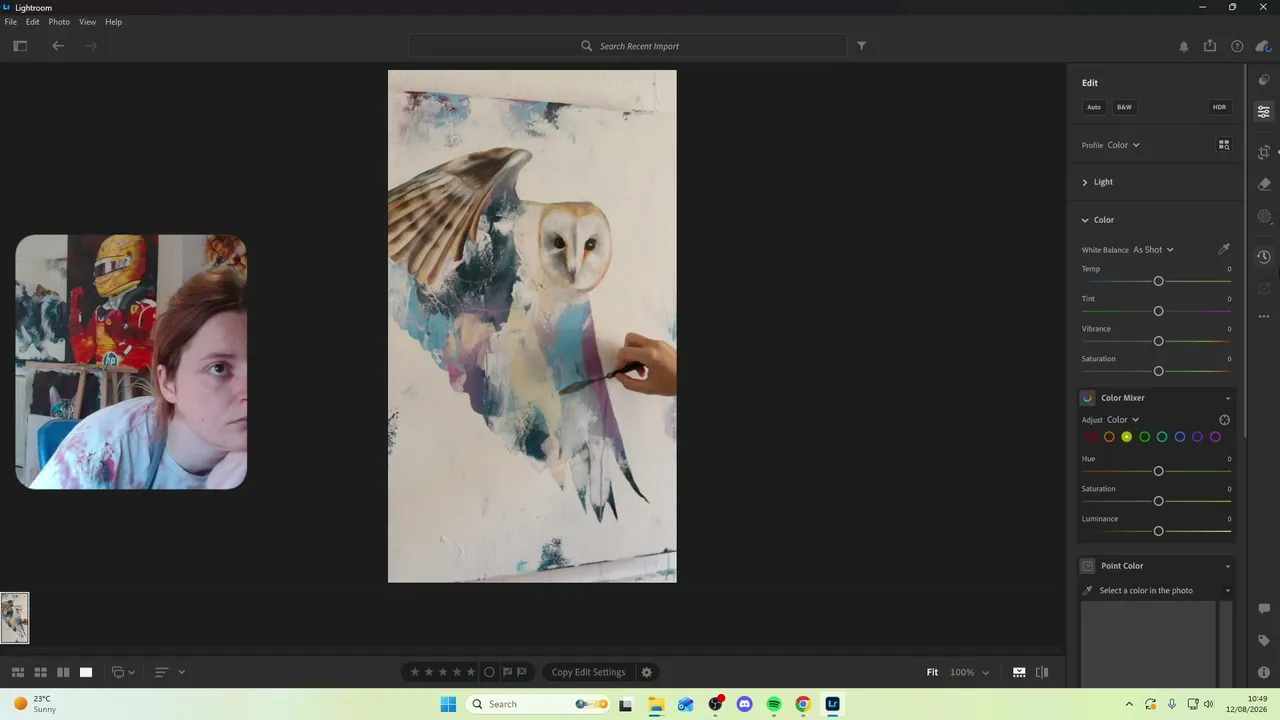Open the Info panel icon
This screenshot has width=1280, height=720.
pos(1264,673)
